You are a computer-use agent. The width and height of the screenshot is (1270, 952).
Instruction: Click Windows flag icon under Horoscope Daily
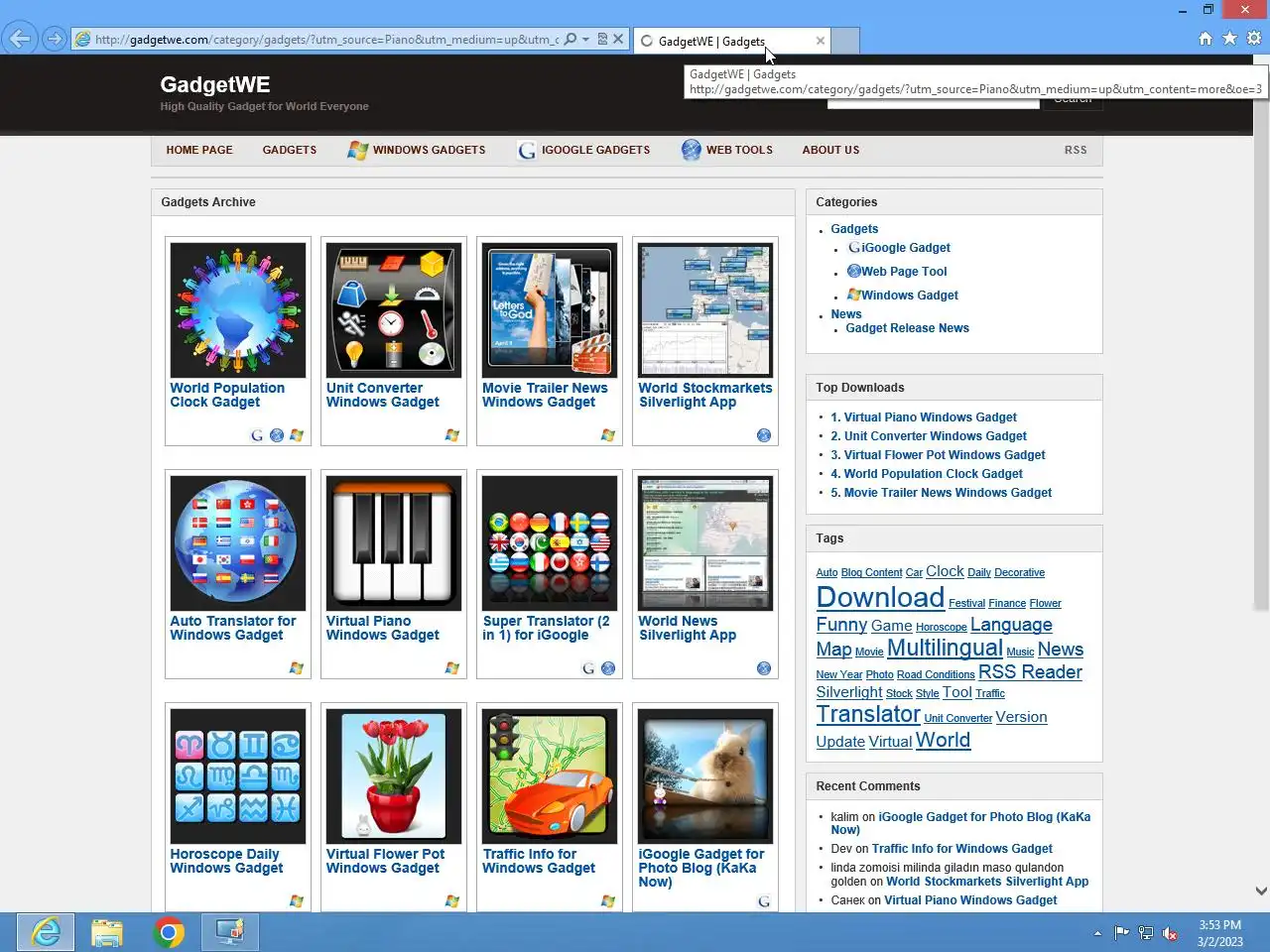point(297,901)
